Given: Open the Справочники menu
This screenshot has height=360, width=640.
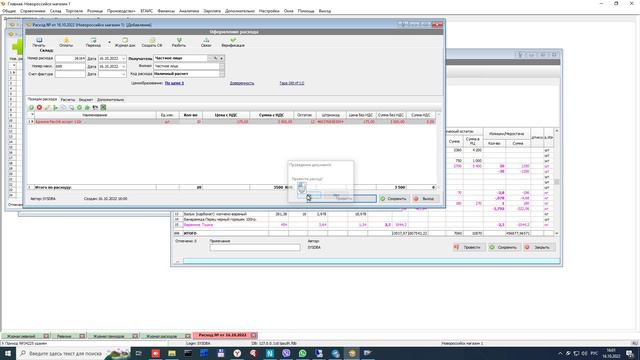Looking at the screenshot, I should 33,11.
